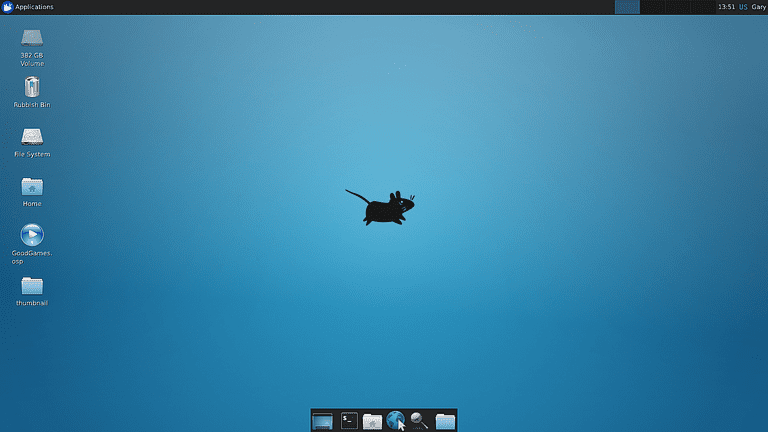
Task: Click Show Desktop icon in the dock
Action: point(322,421)
